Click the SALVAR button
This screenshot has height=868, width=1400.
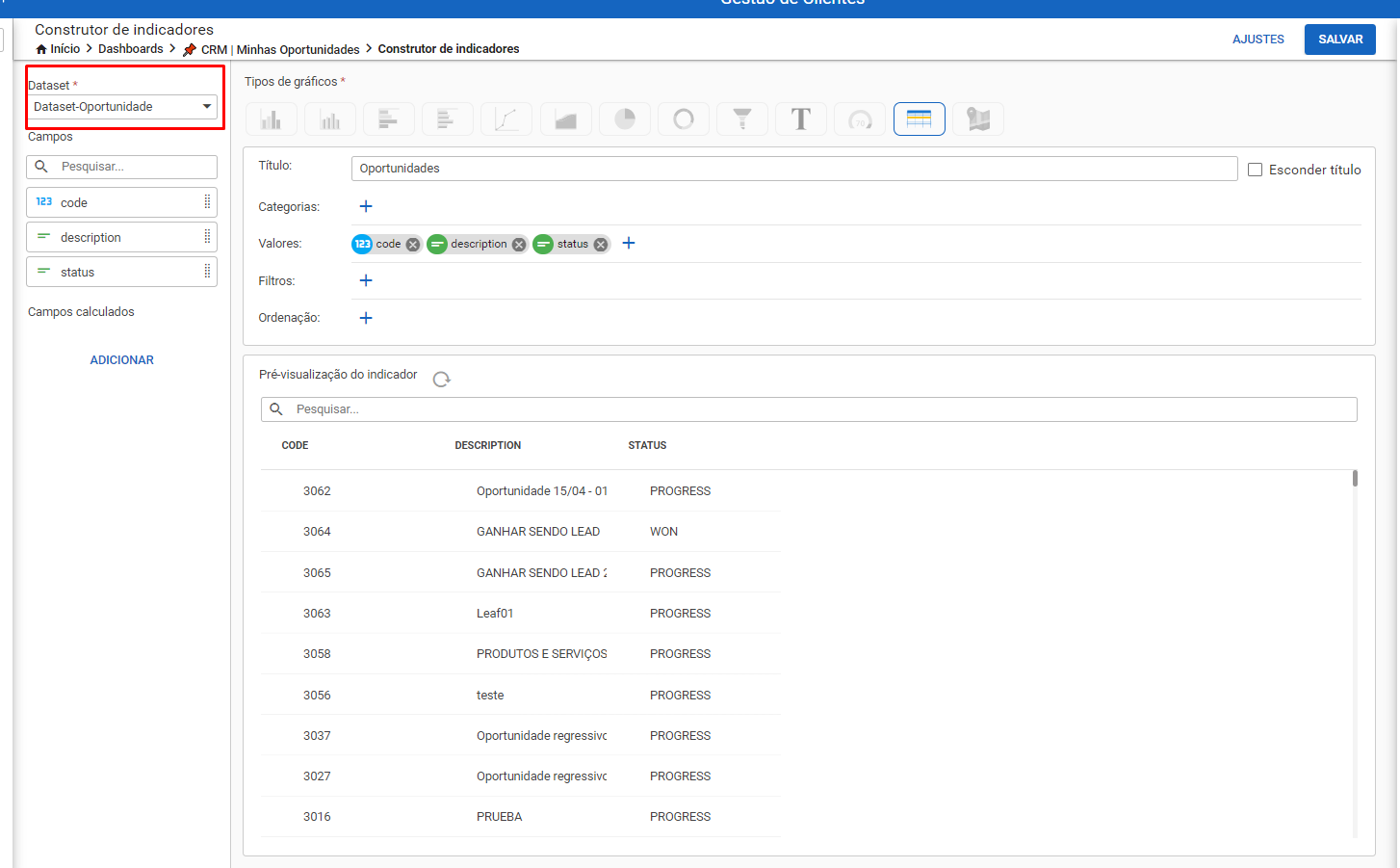(x=1340, y=39)
